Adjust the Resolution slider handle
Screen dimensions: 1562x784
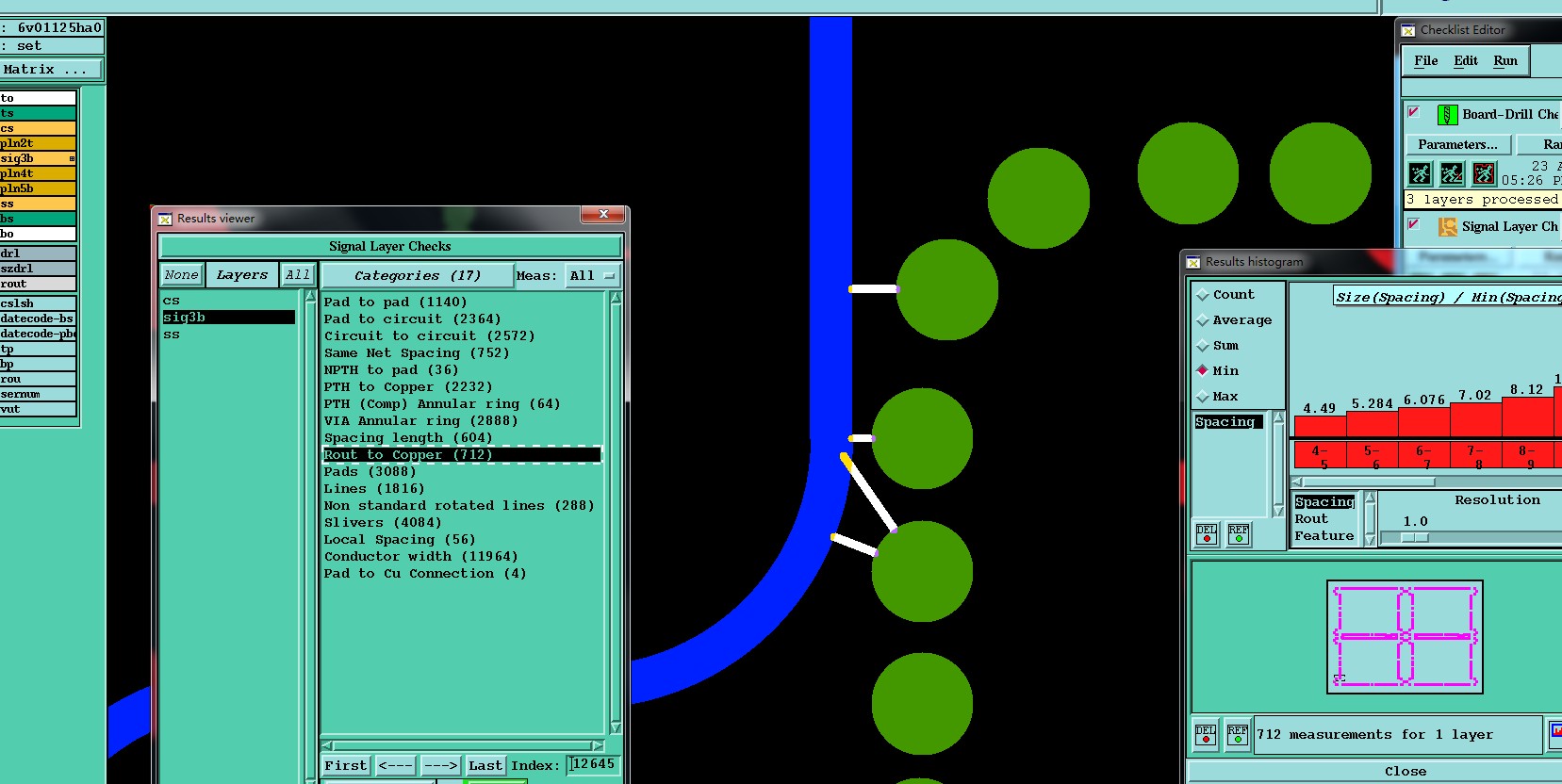(1415, 538)
